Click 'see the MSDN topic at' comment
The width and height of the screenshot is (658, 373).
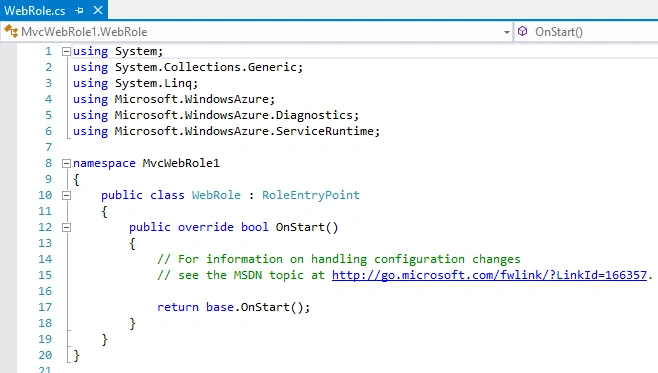[251, 275]
